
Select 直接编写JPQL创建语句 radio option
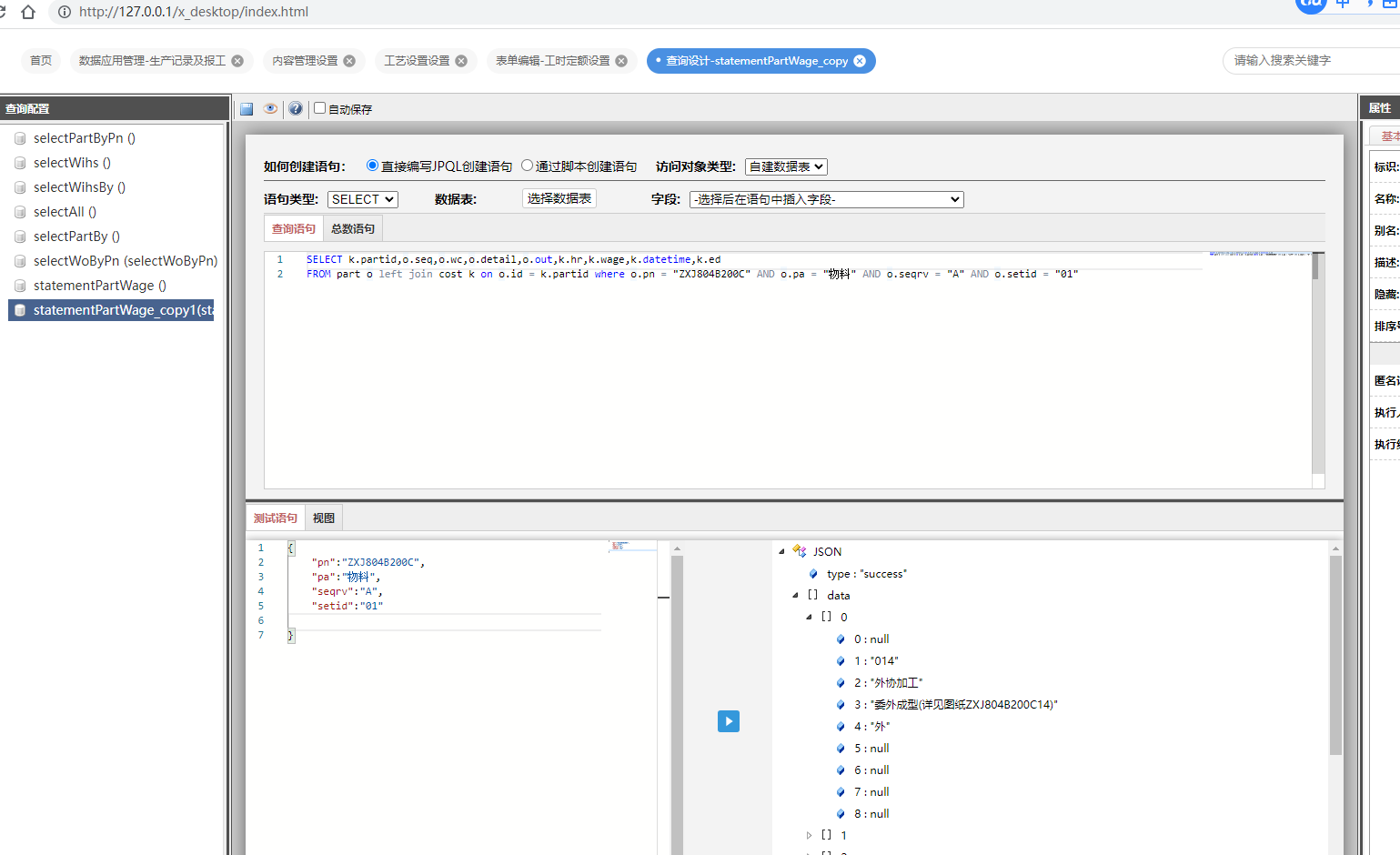point(372,166)
